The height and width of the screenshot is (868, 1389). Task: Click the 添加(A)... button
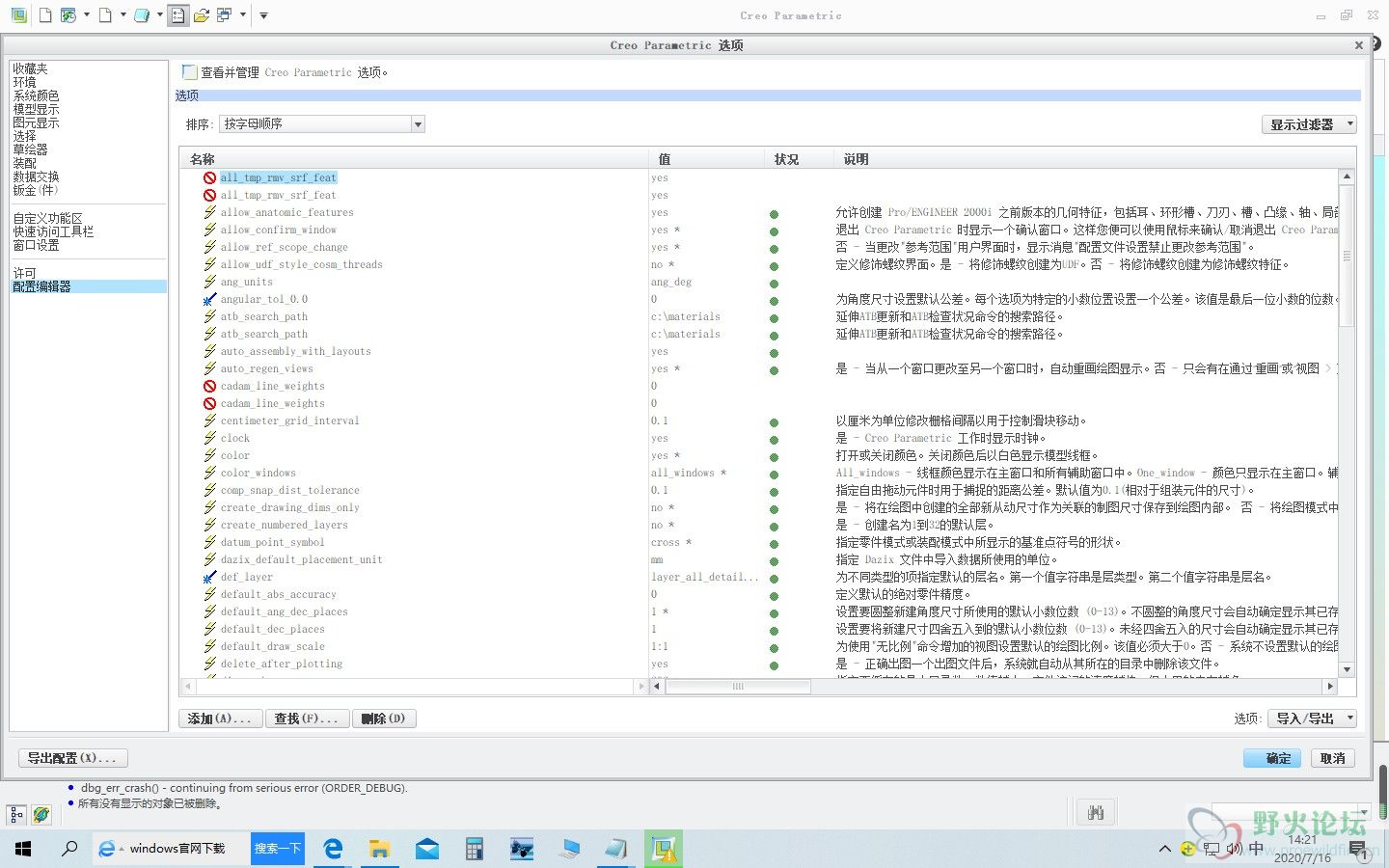pos(219,719)
